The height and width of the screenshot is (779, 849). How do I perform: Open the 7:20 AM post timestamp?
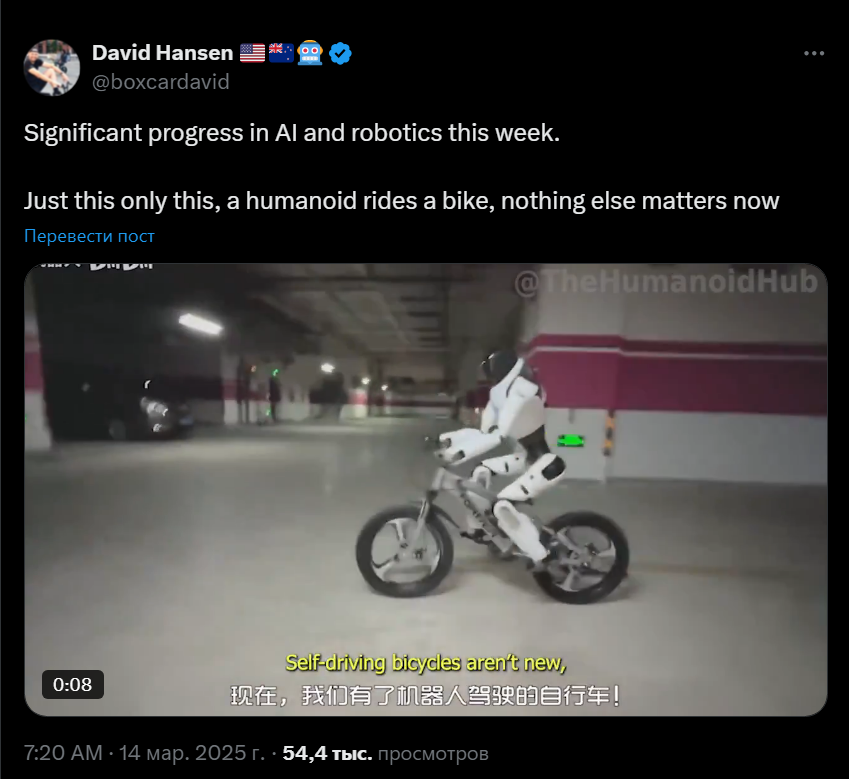(x=63, y=753)
